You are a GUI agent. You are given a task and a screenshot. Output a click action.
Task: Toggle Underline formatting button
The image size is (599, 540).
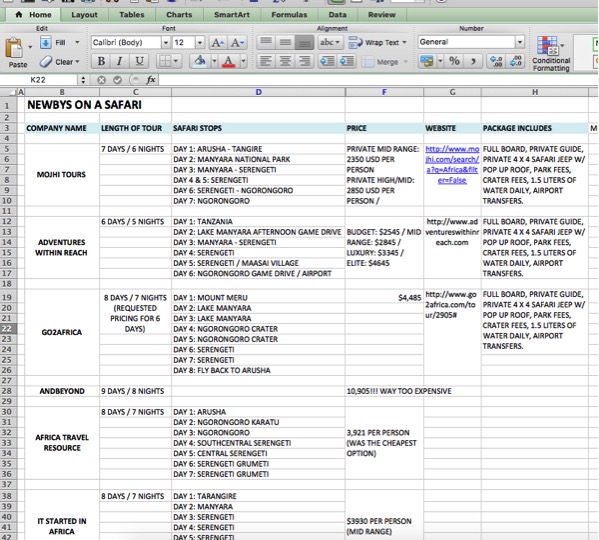click(x=139, y=61)
